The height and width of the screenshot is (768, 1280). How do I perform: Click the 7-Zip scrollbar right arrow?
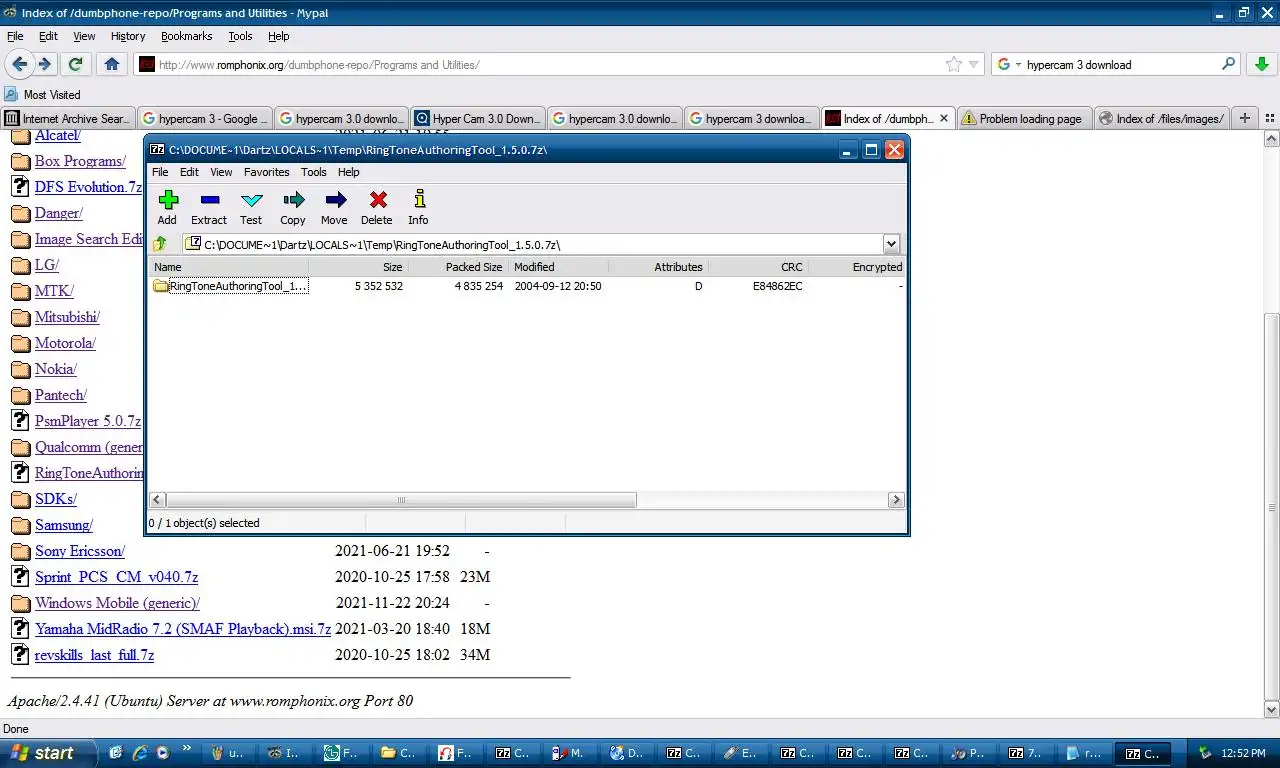(896, 500)
